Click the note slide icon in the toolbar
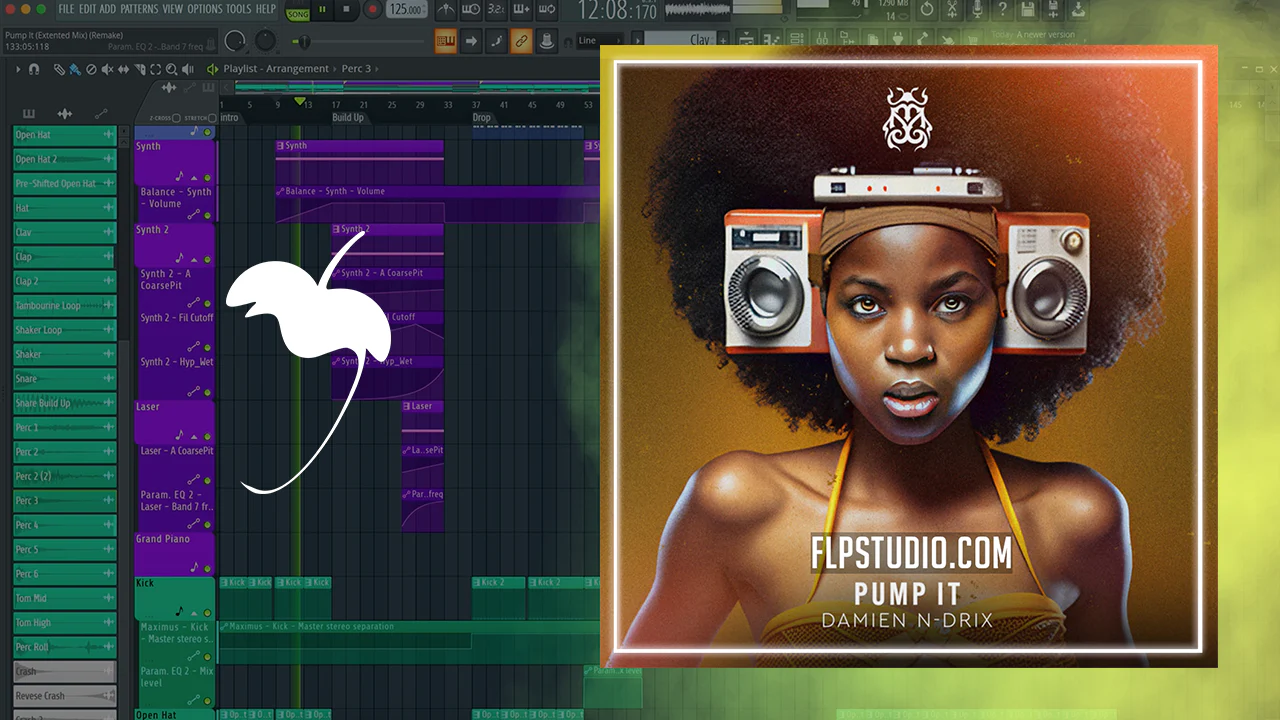The height and width of the screenshot is (720, 1280). (x=496, y=41)
